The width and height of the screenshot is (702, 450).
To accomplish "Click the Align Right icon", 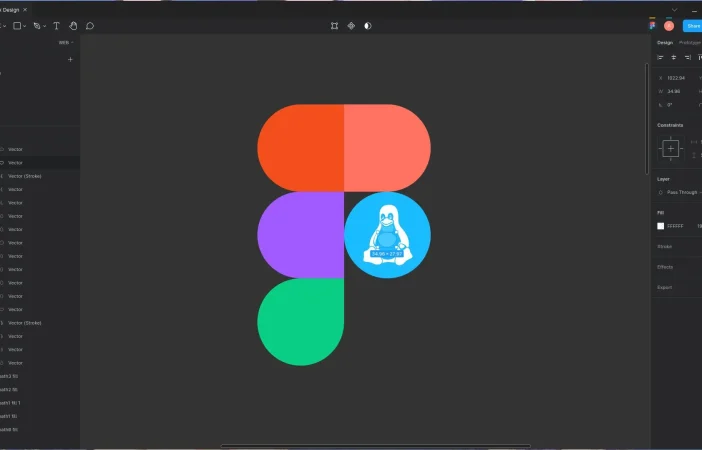I will [x=686, y=58].
